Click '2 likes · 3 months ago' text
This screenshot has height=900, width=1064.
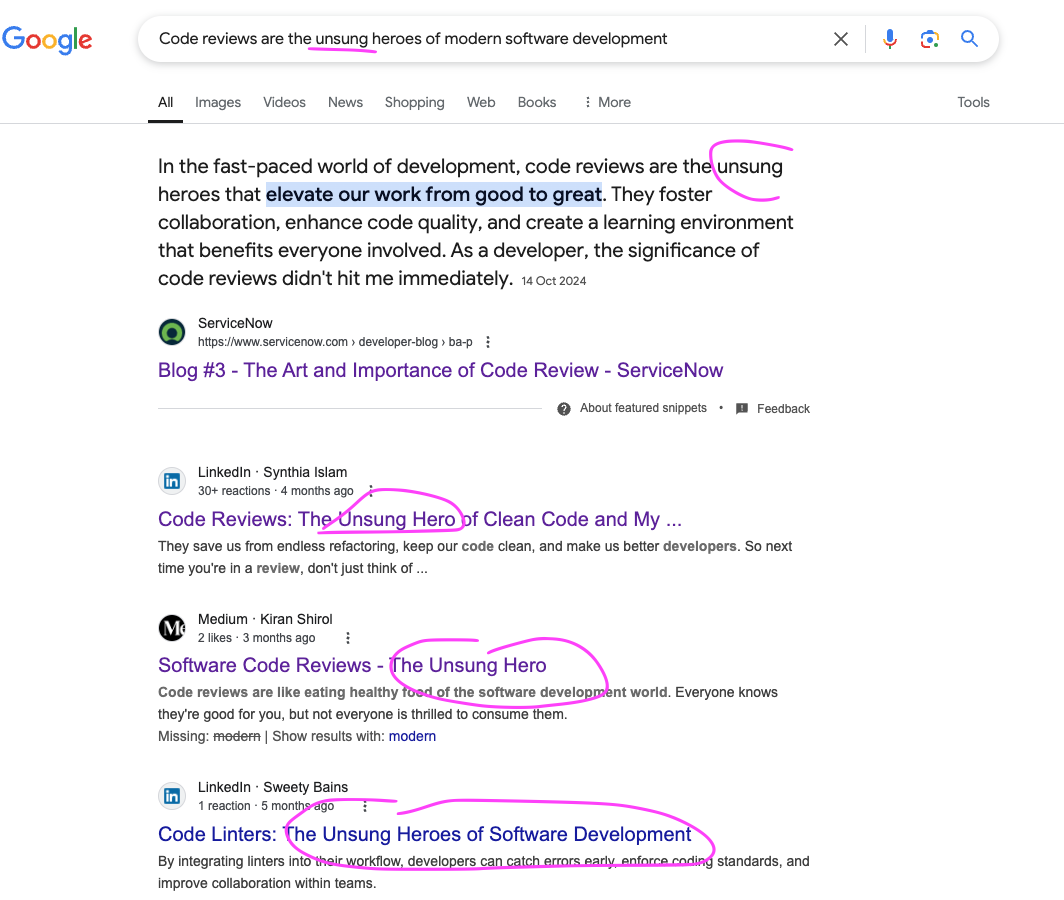(256, 638)
